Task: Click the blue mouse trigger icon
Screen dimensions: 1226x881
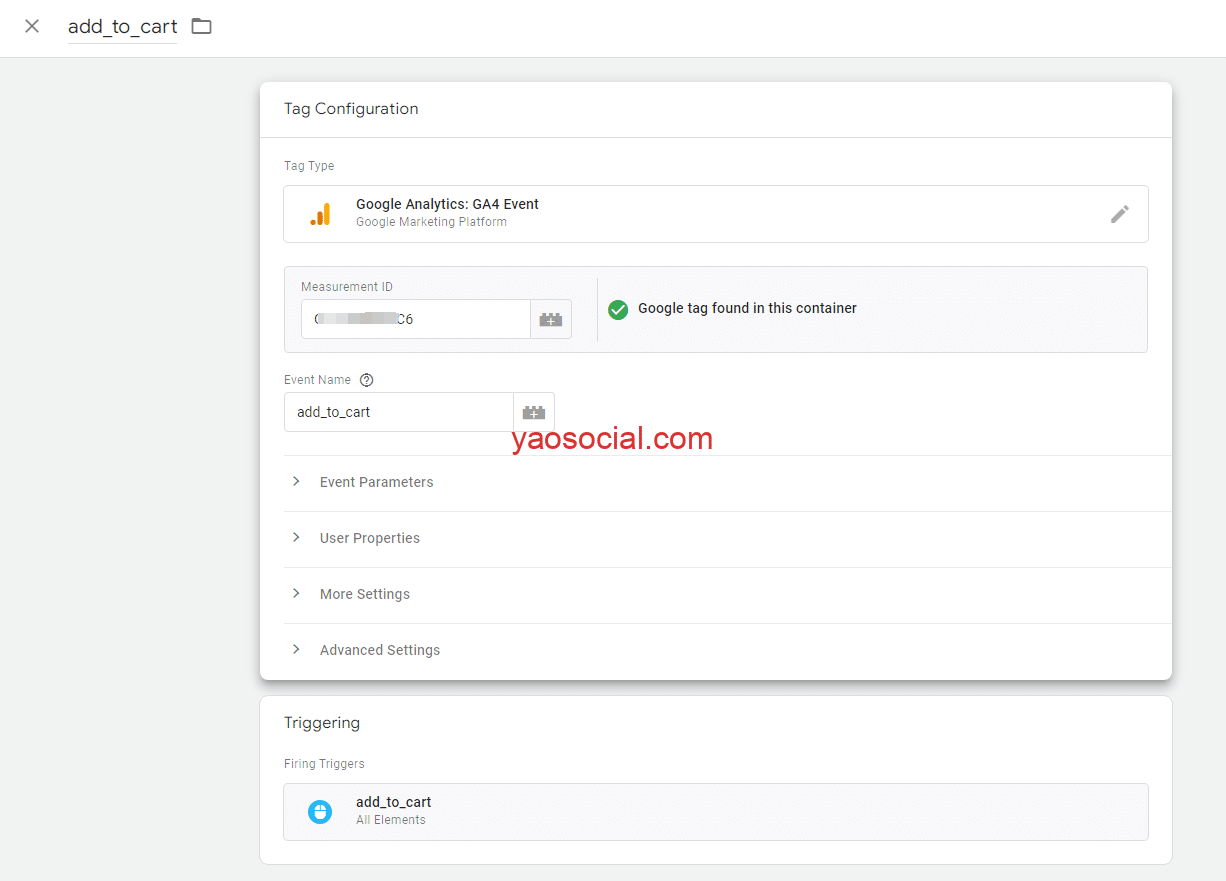Action: point(320,811)
